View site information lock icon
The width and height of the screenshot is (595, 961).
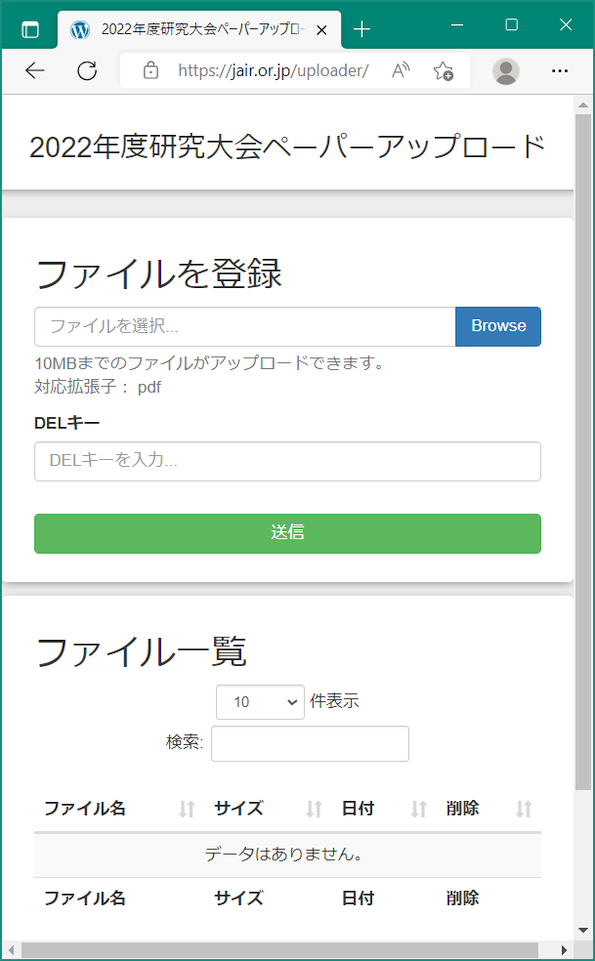151,71
